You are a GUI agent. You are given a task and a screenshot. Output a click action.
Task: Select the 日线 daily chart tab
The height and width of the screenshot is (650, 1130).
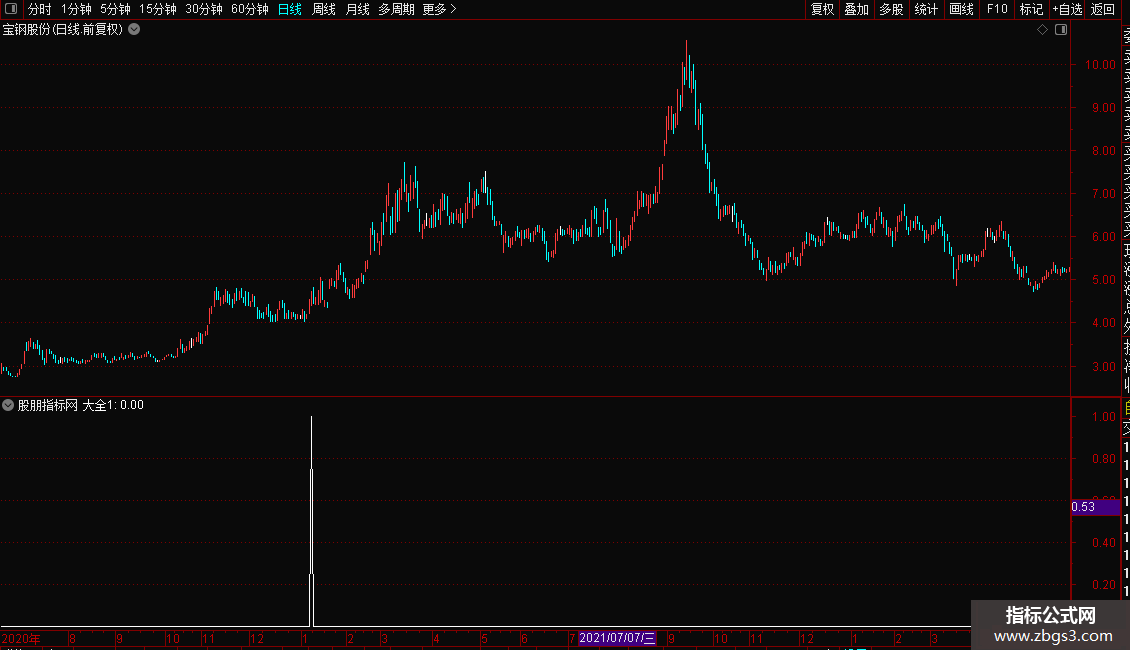[290, 9]
